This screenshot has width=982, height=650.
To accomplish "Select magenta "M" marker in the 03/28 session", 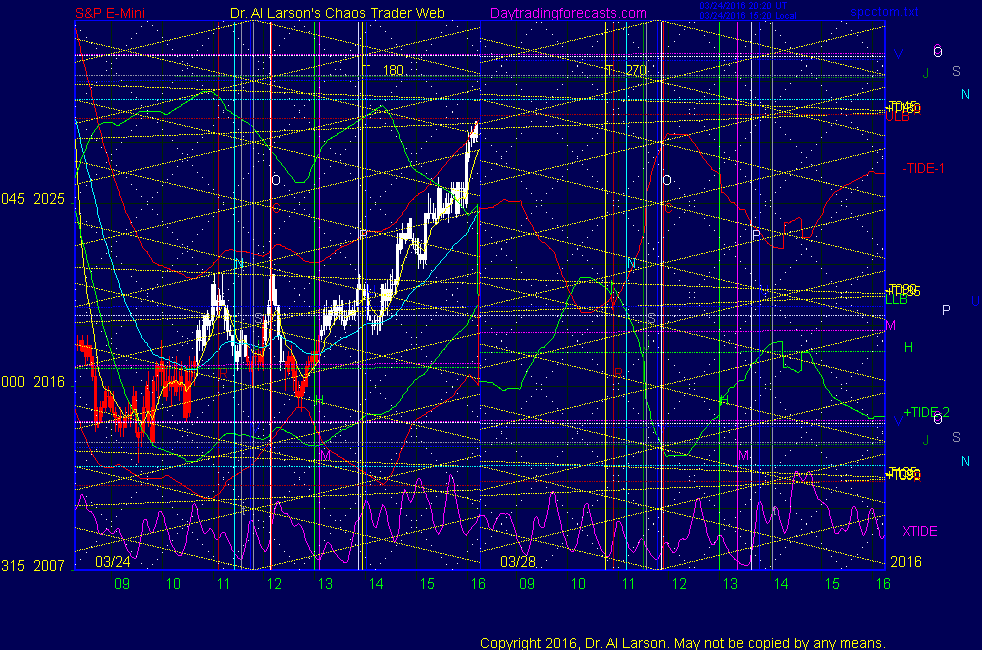I will click(743, 455).
